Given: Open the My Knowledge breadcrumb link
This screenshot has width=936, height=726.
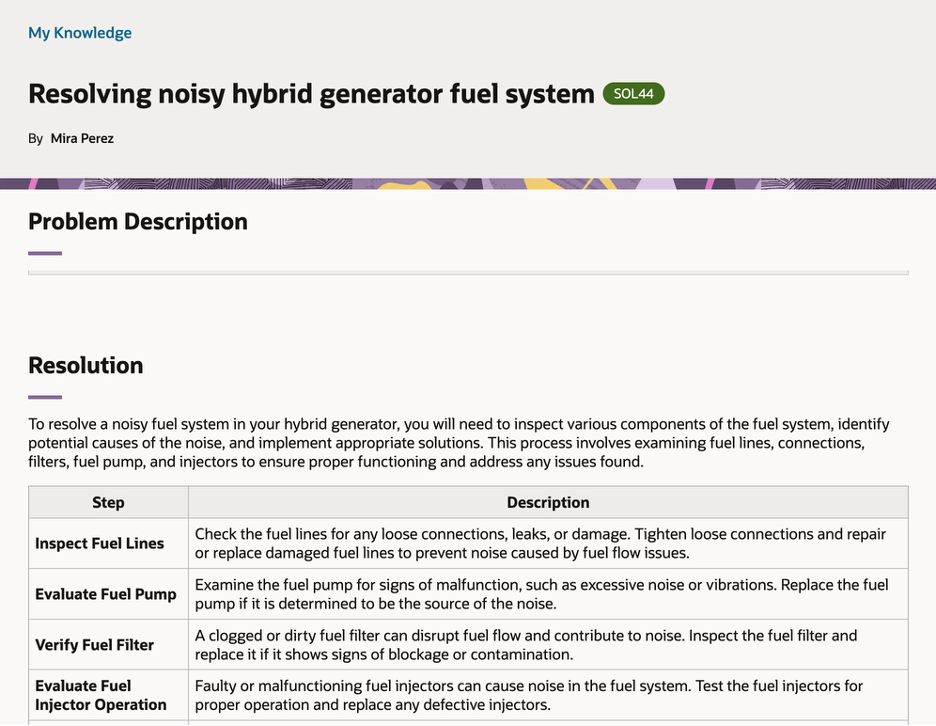Looking at the screenshot, I should pos(80,33).
